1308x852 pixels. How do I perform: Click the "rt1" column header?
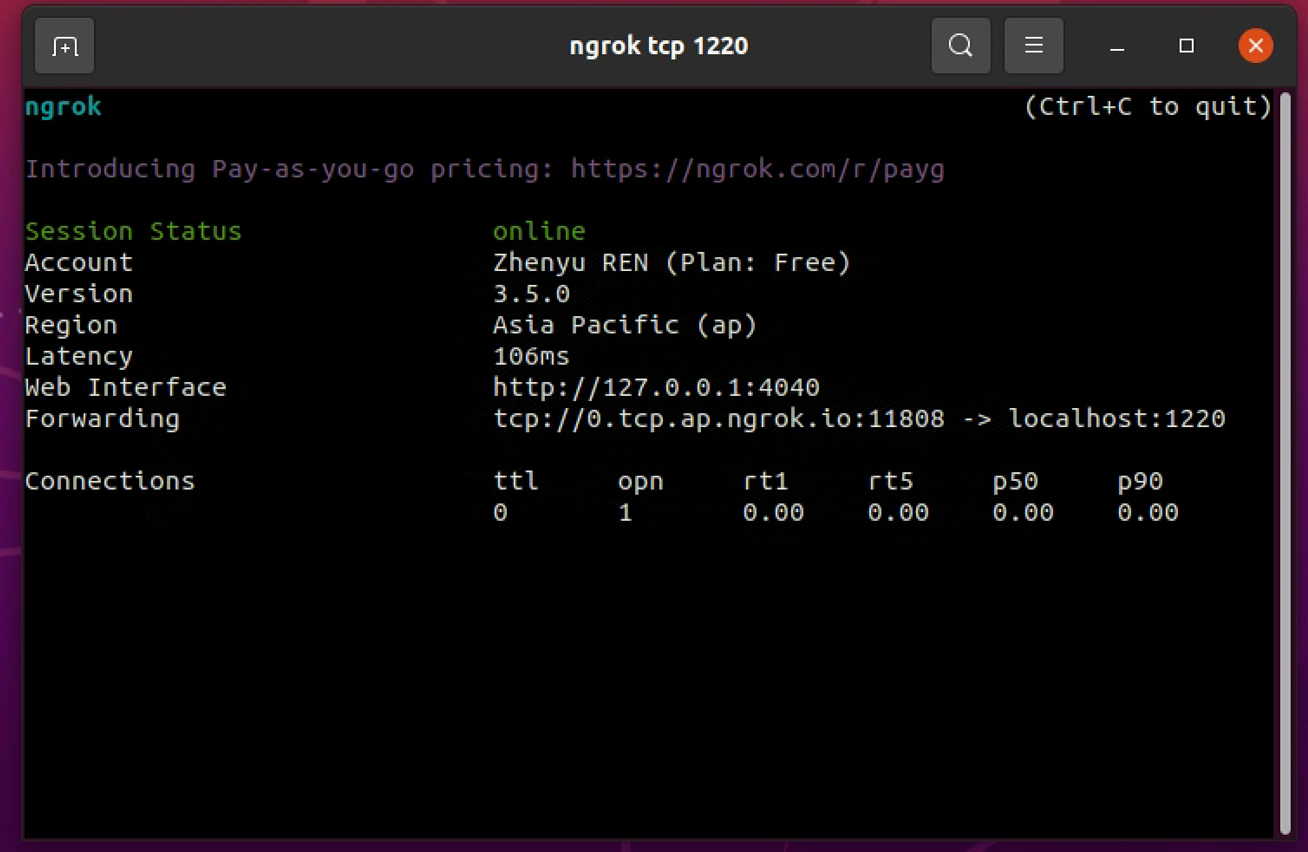(766, 482)
